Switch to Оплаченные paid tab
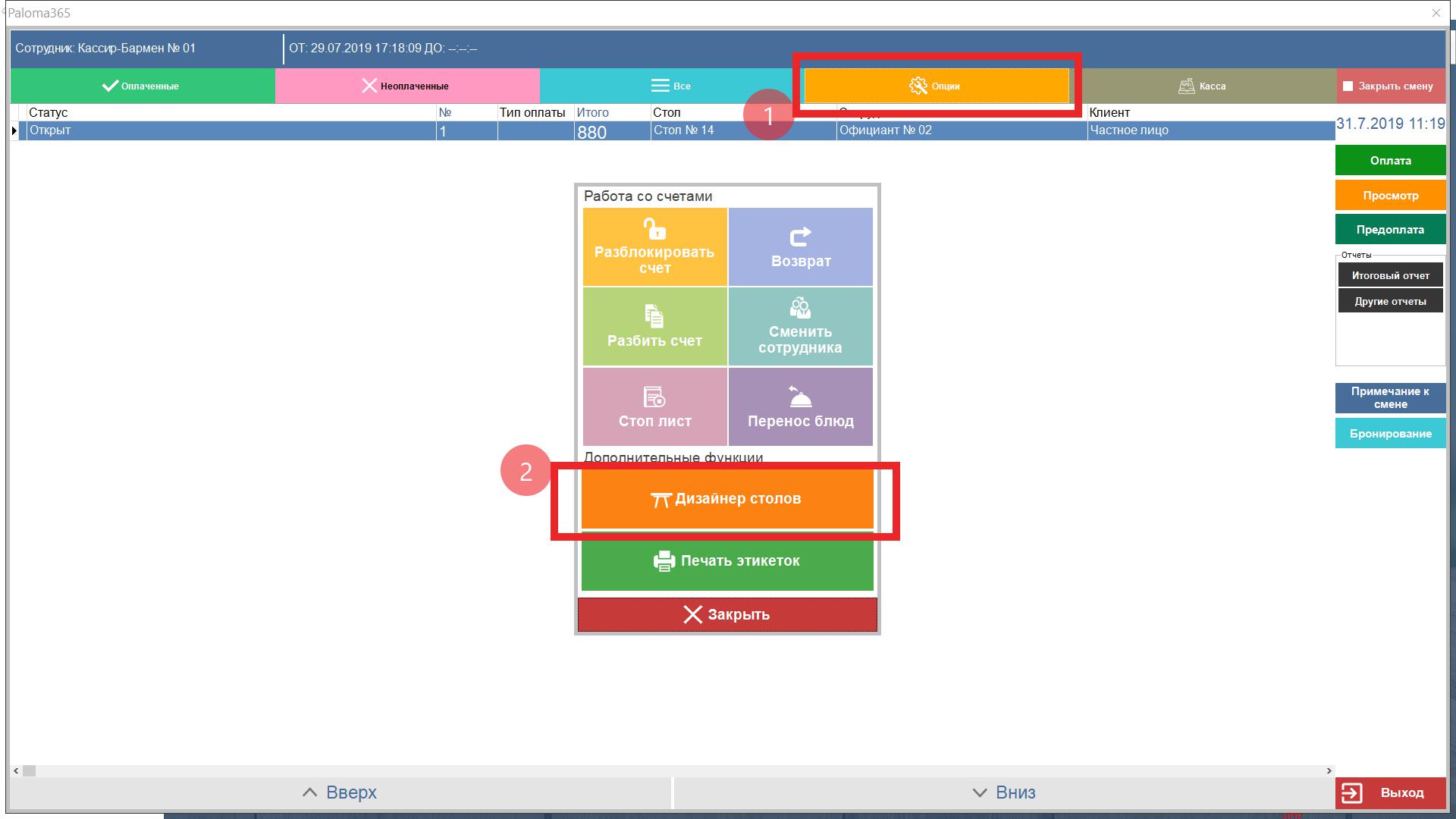The image size is (1456, 819). tap(142, 86)
